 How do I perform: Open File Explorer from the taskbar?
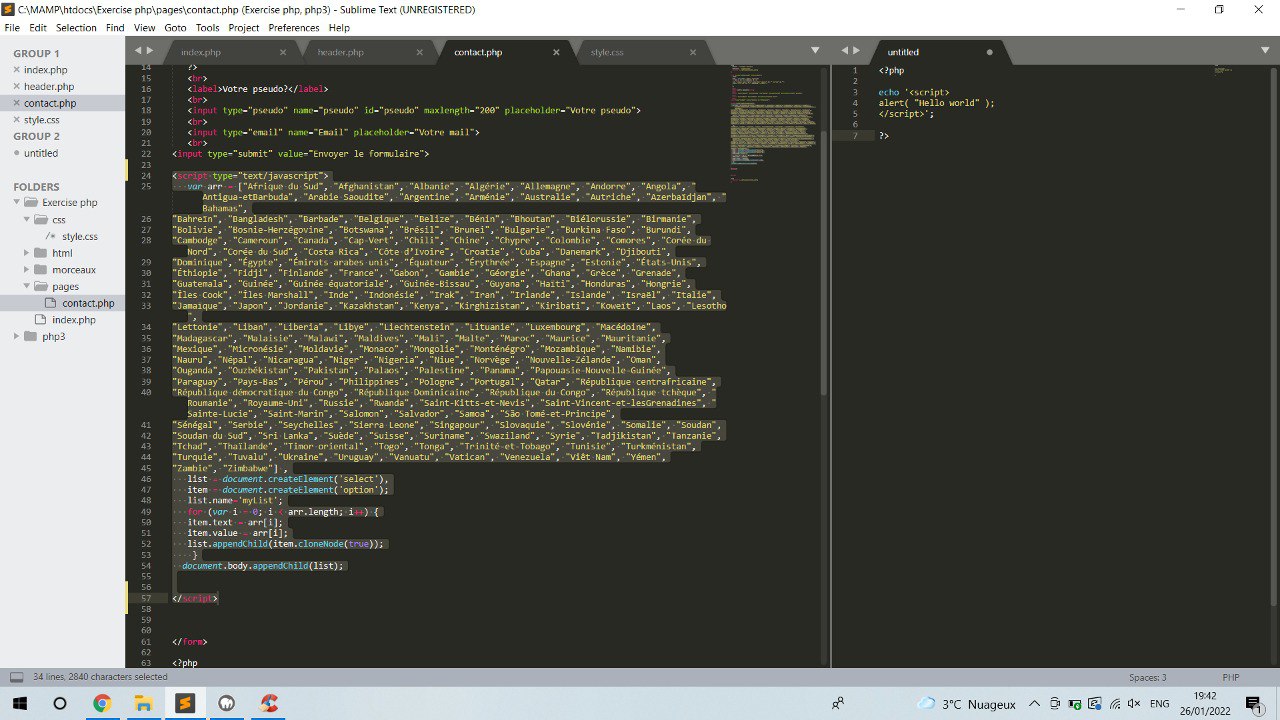tap(143, 703)
